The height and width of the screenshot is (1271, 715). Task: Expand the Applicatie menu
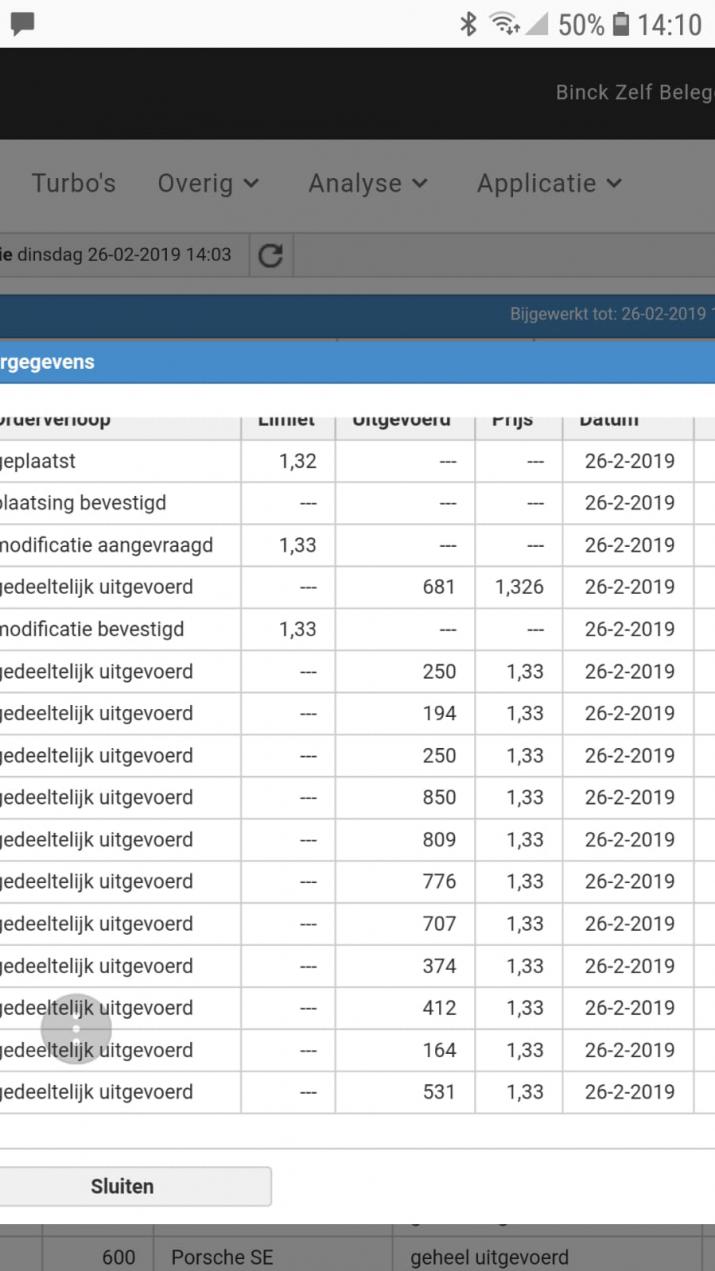click(548, 183)
